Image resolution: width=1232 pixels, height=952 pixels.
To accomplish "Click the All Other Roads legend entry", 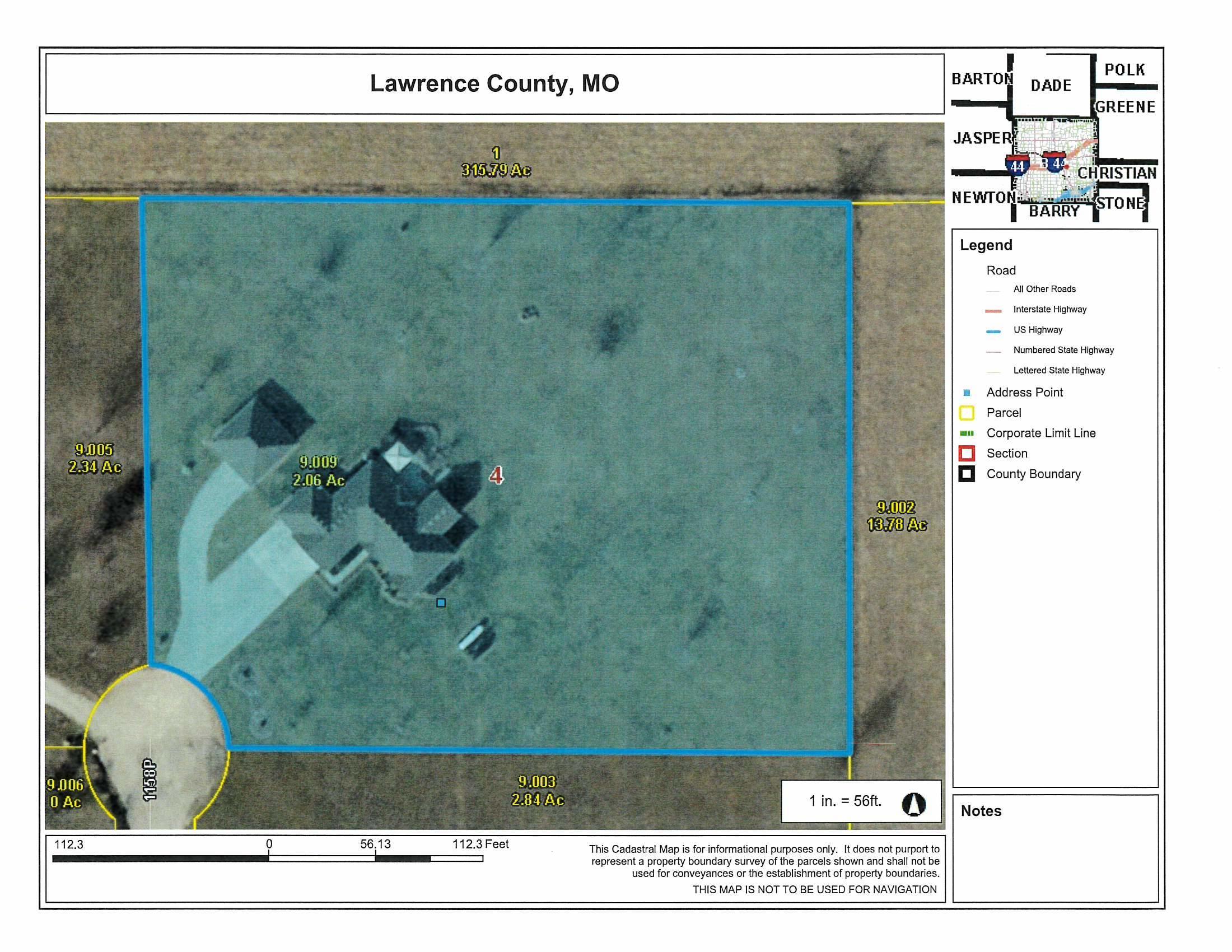I will tap(1044, 289).
